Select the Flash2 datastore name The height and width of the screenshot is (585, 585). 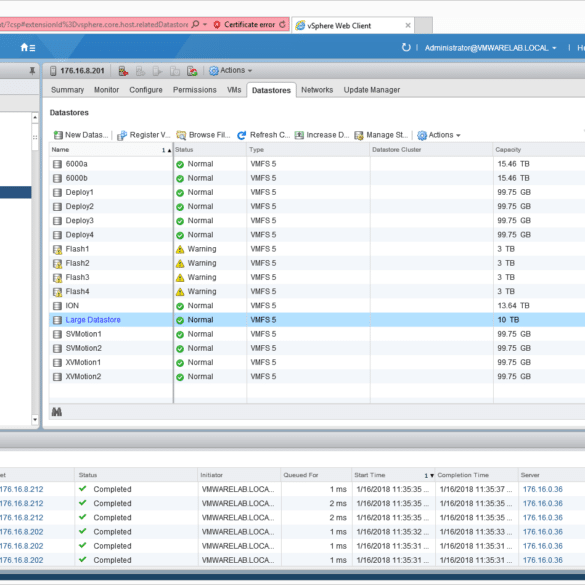[78, 263]
